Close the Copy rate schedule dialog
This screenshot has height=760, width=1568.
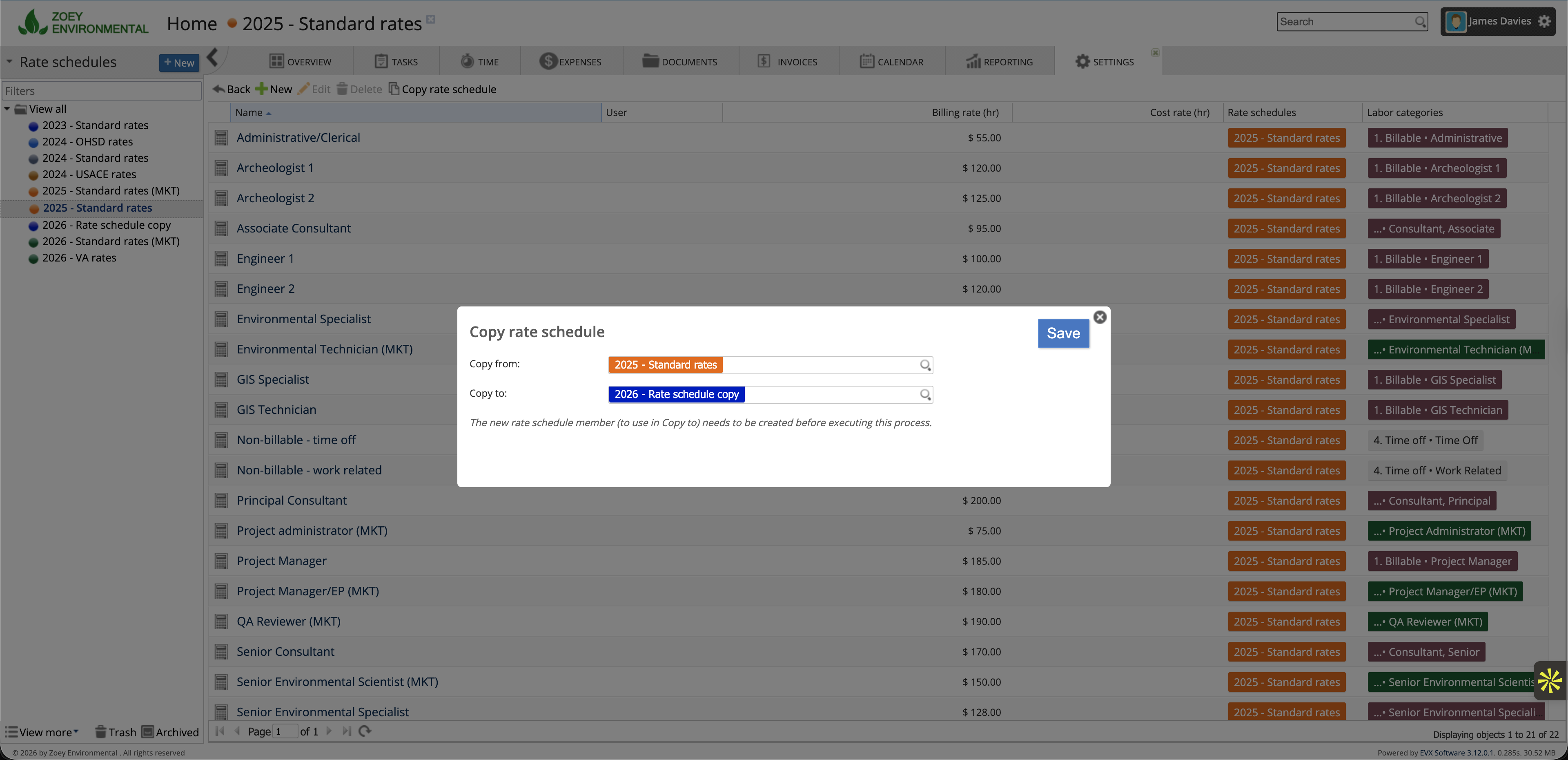tap(1099, 317)
